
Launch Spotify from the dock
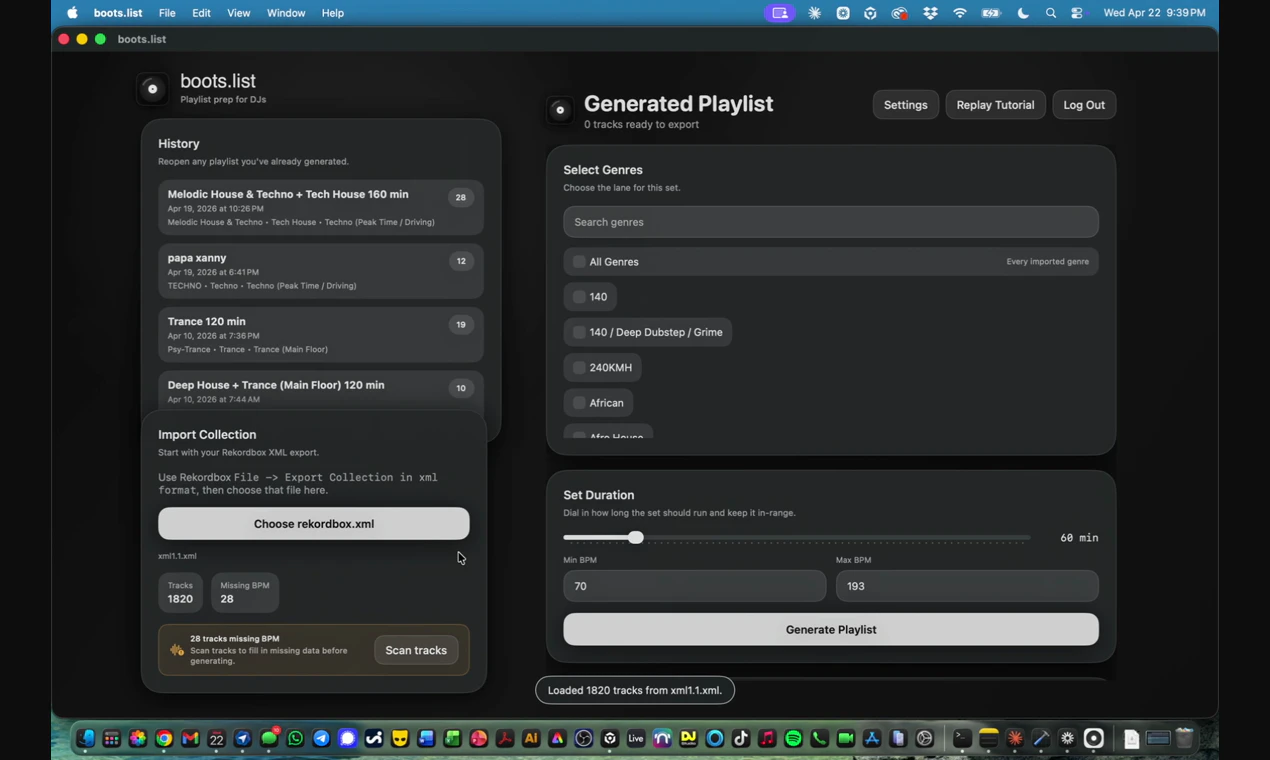[793, 738]
